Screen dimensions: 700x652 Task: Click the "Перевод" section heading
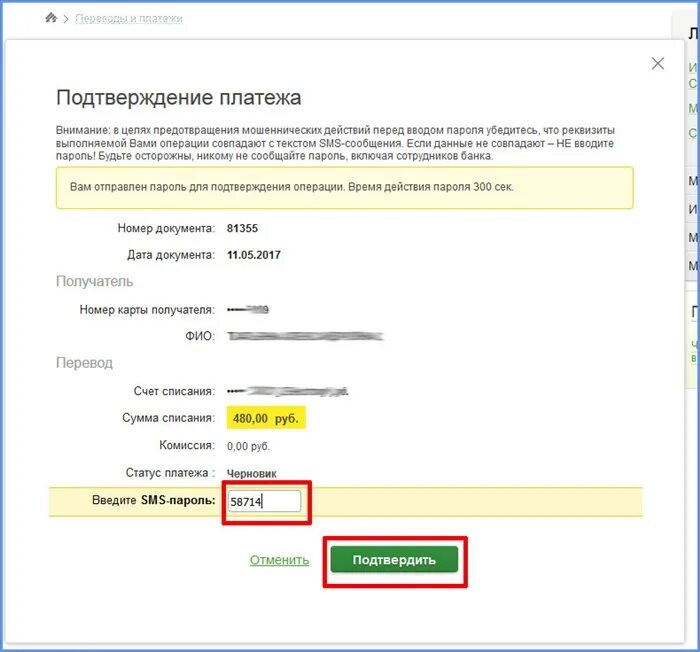(84, 363)
